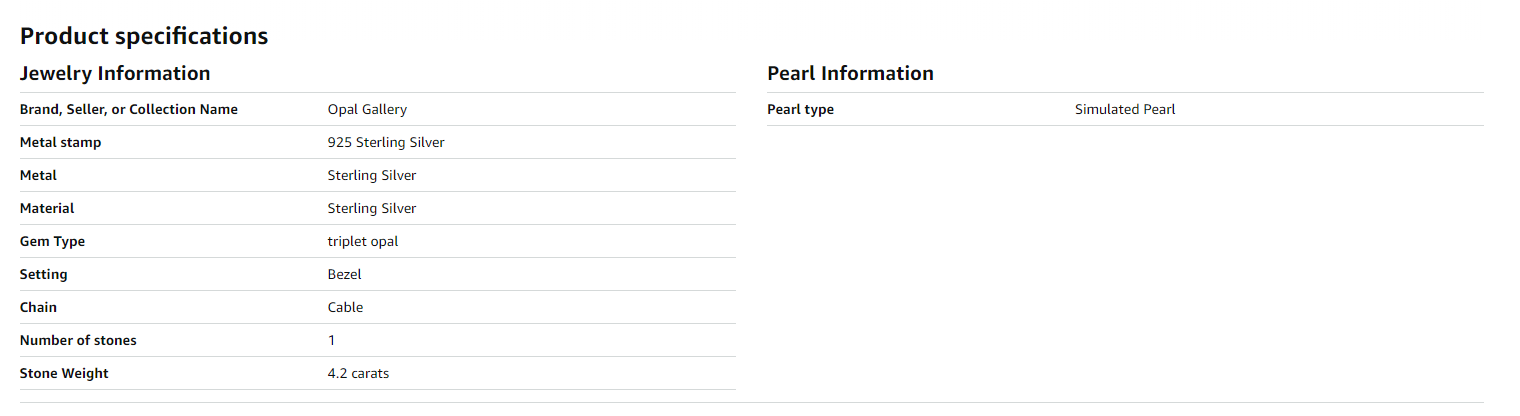
Task: Select the 925 Sterling Silver value
Action: 386,142
